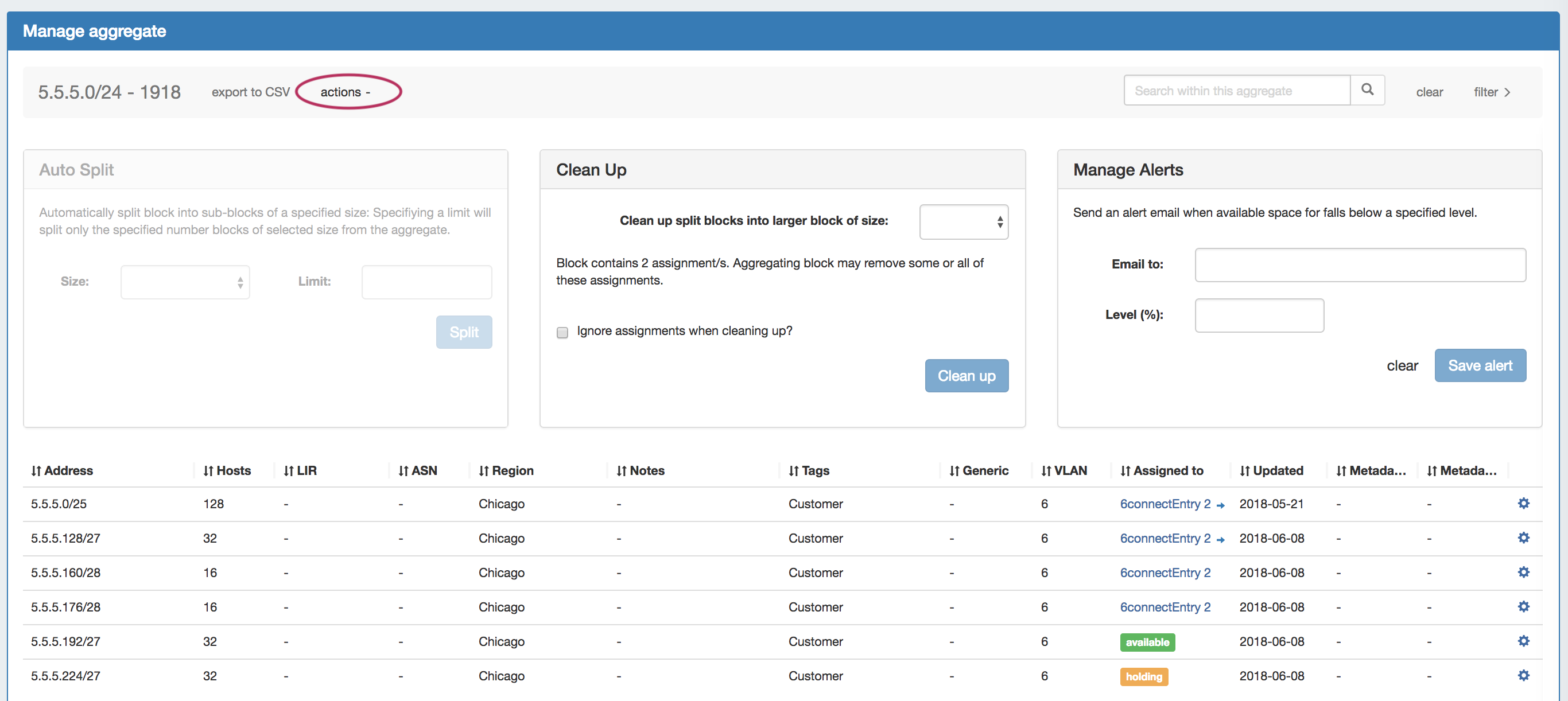Sort table by Address column
The width and height of the screenshot is (1568, 701).
[x=62, y=470]
